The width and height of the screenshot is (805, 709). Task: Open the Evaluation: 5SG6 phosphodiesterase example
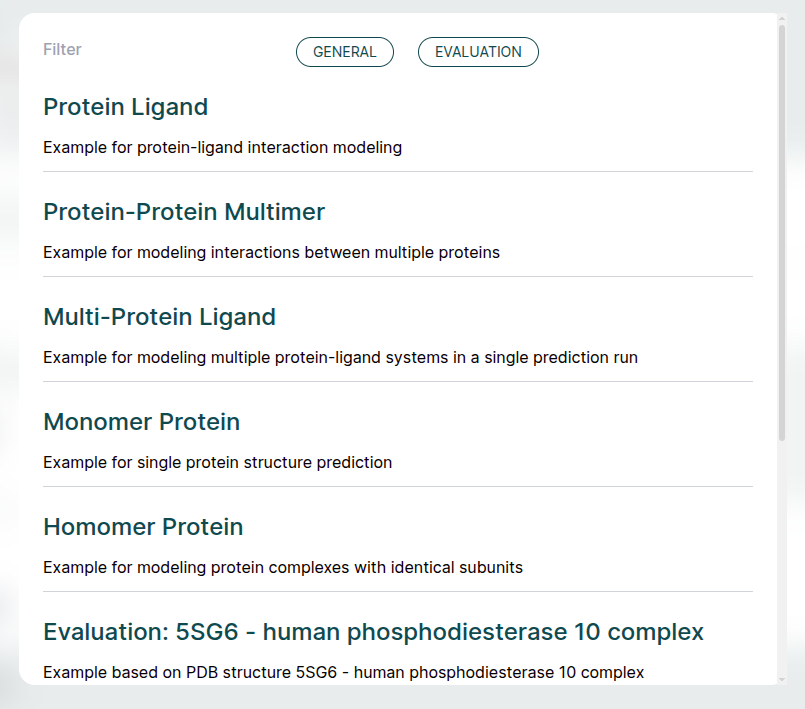pos(373,632)
